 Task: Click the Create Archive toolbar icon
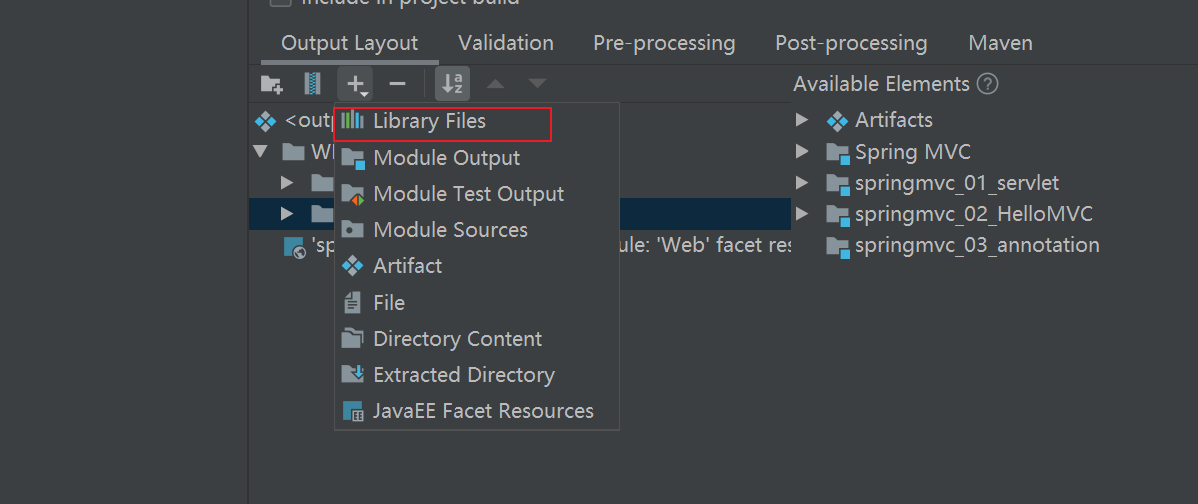pyautogui.click(x=312, y=83)
